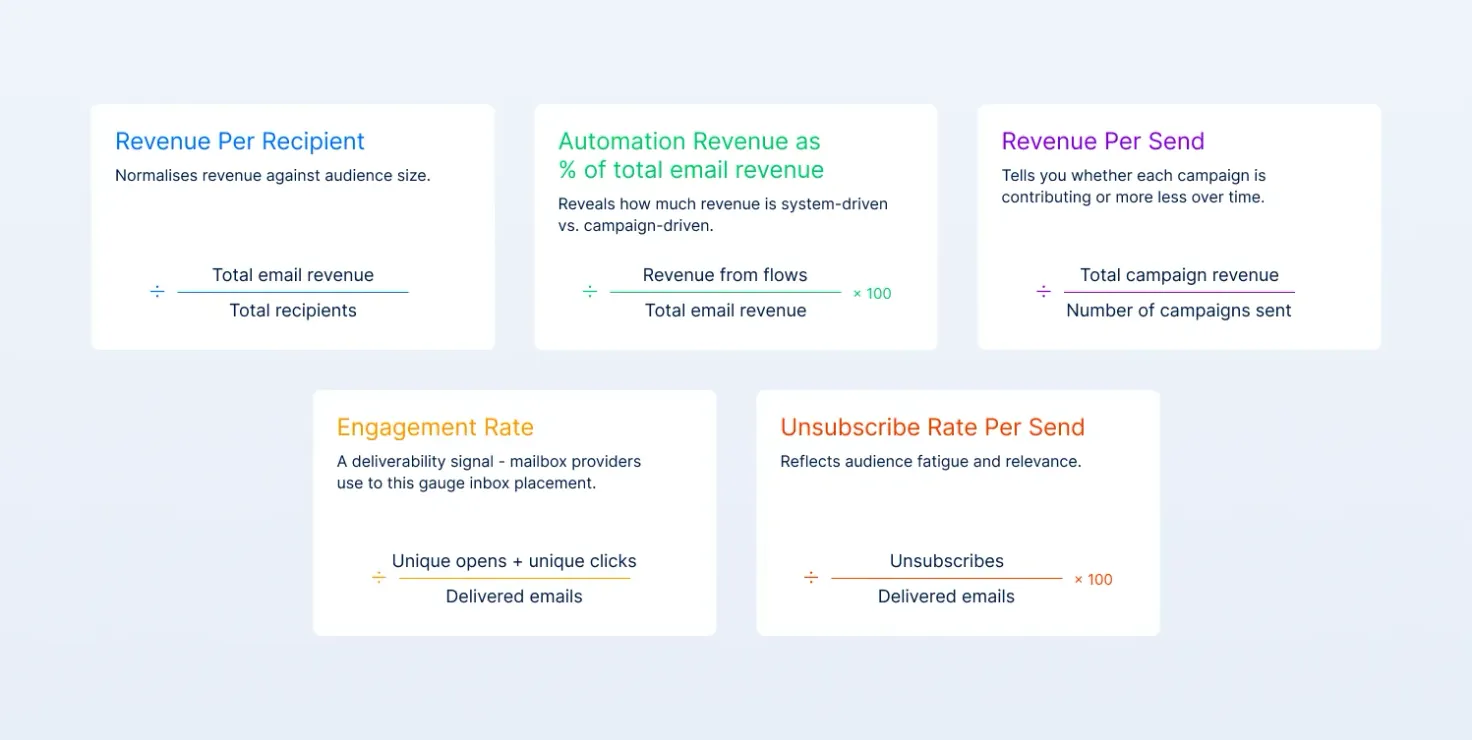The height and width of the screenshot is (740, 1472).
Task: Click the green '× 100' multiplier
Action: pos(872,294)
